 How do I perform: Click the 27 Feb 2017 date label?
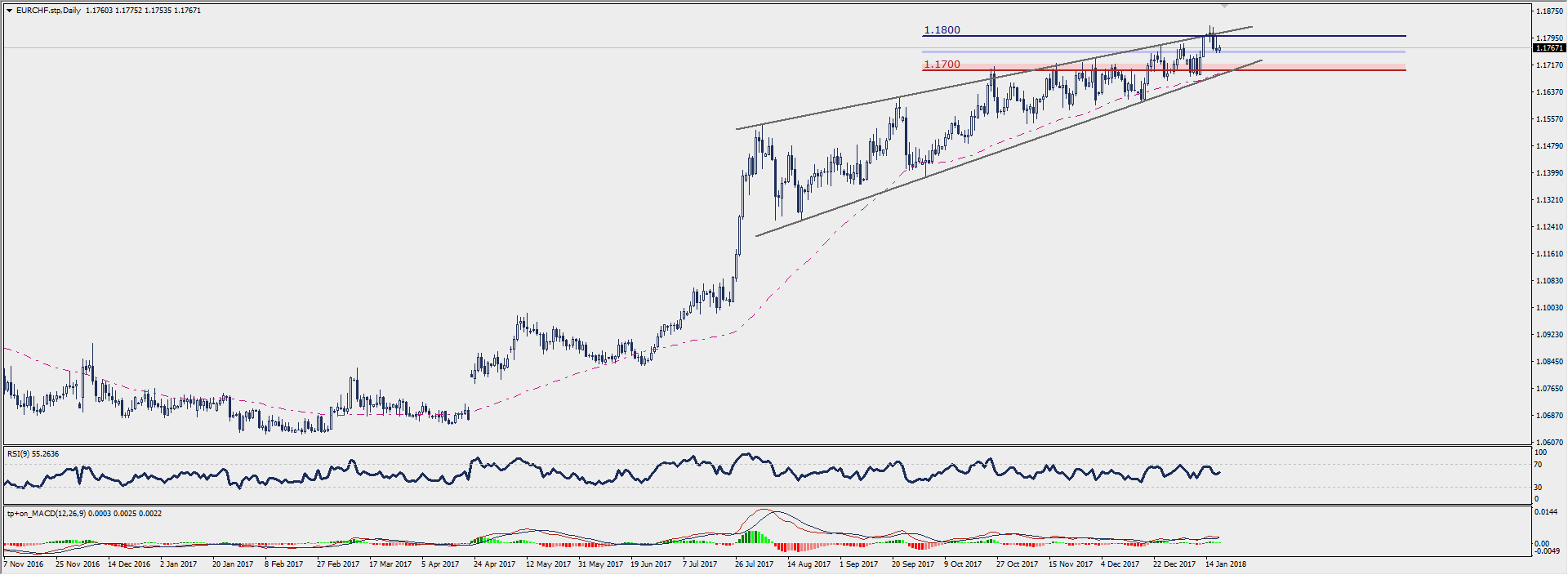[338, 564]
